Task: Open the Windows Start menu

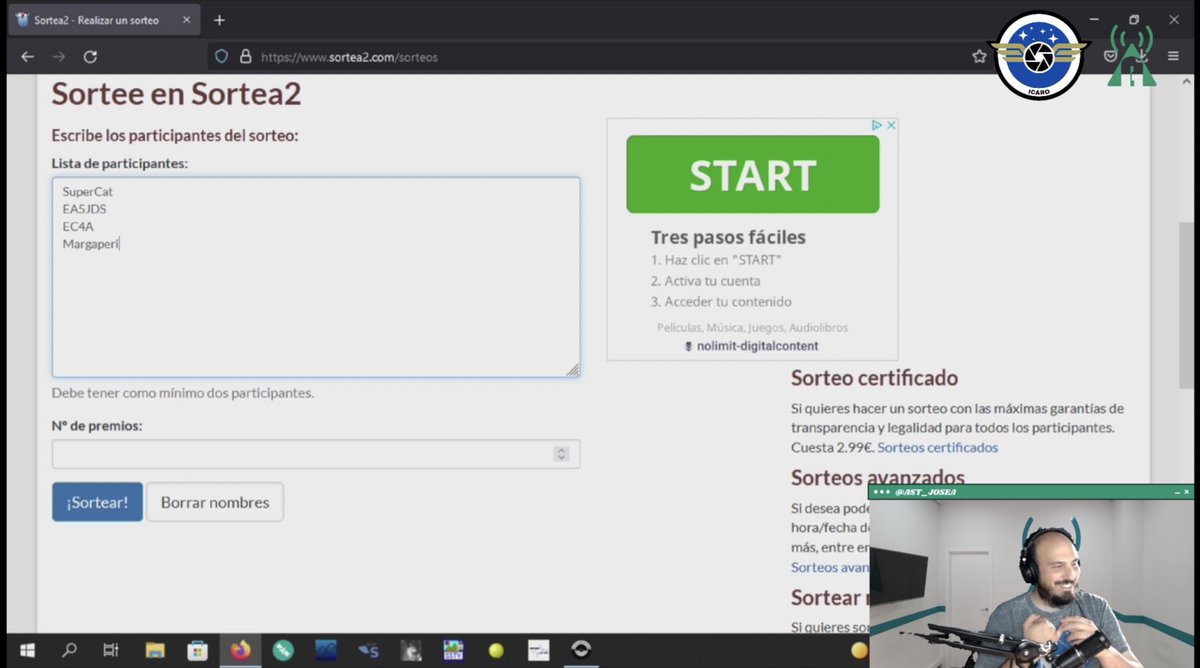Action: 27,650
